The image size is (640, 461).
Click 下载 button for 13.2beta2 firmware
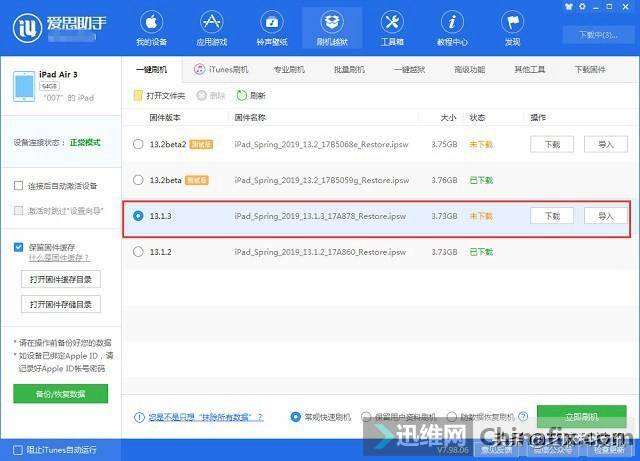[x=552, y=144]
